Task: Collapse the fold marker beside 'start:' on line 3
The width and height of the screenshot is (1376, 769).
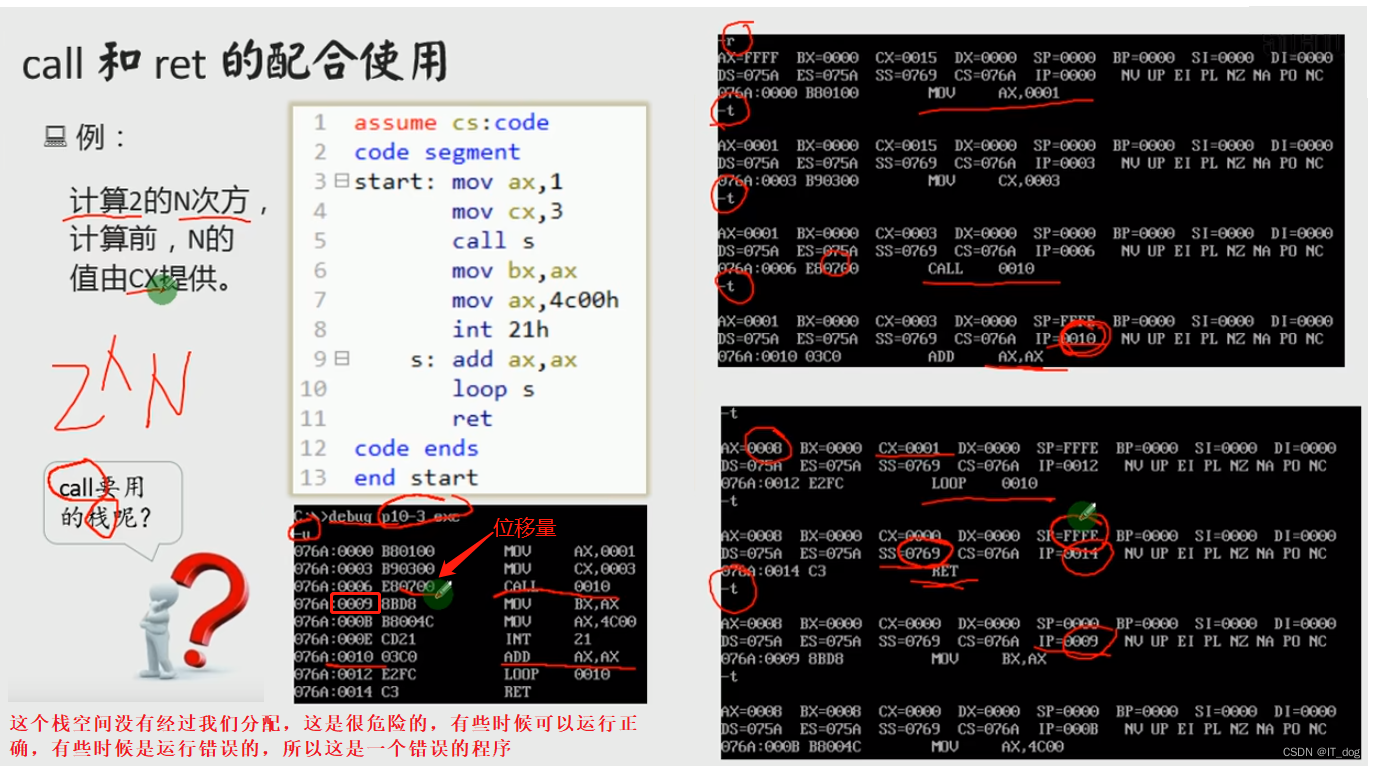Action: 342,181
